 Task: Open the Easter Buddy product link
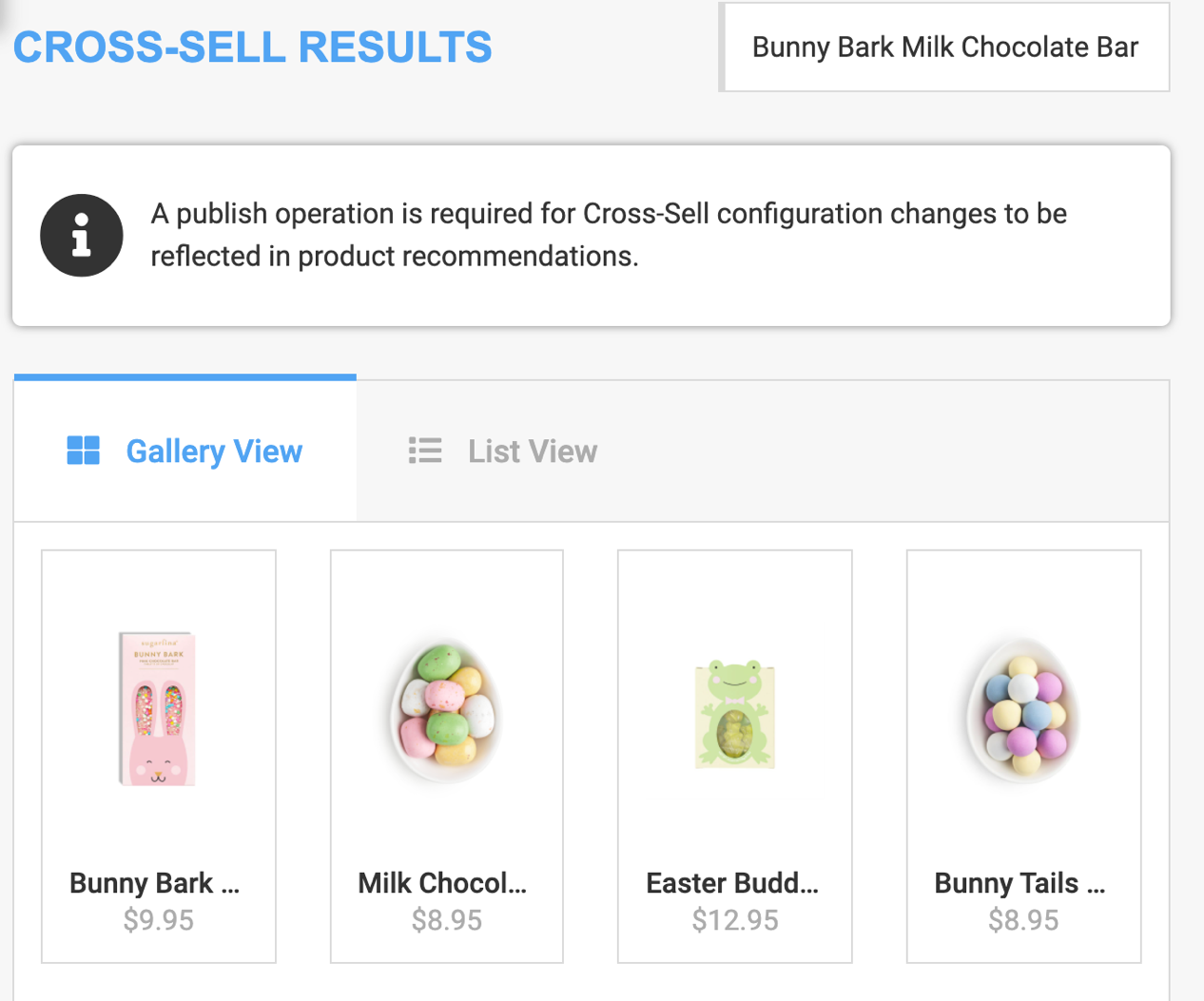click(x=732, y=883)
